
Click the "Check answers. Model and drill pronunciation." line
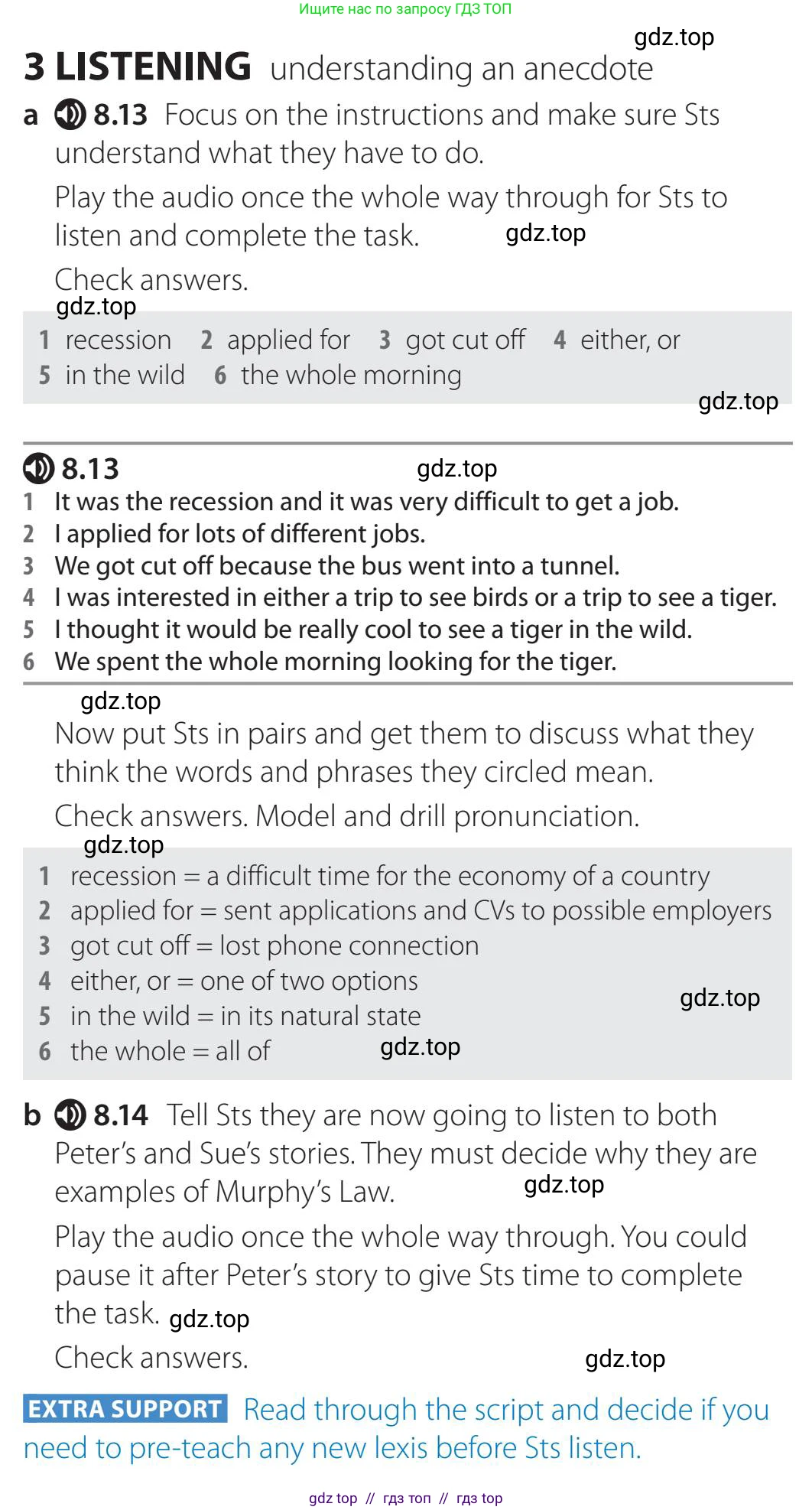click(x=346, y=816)
